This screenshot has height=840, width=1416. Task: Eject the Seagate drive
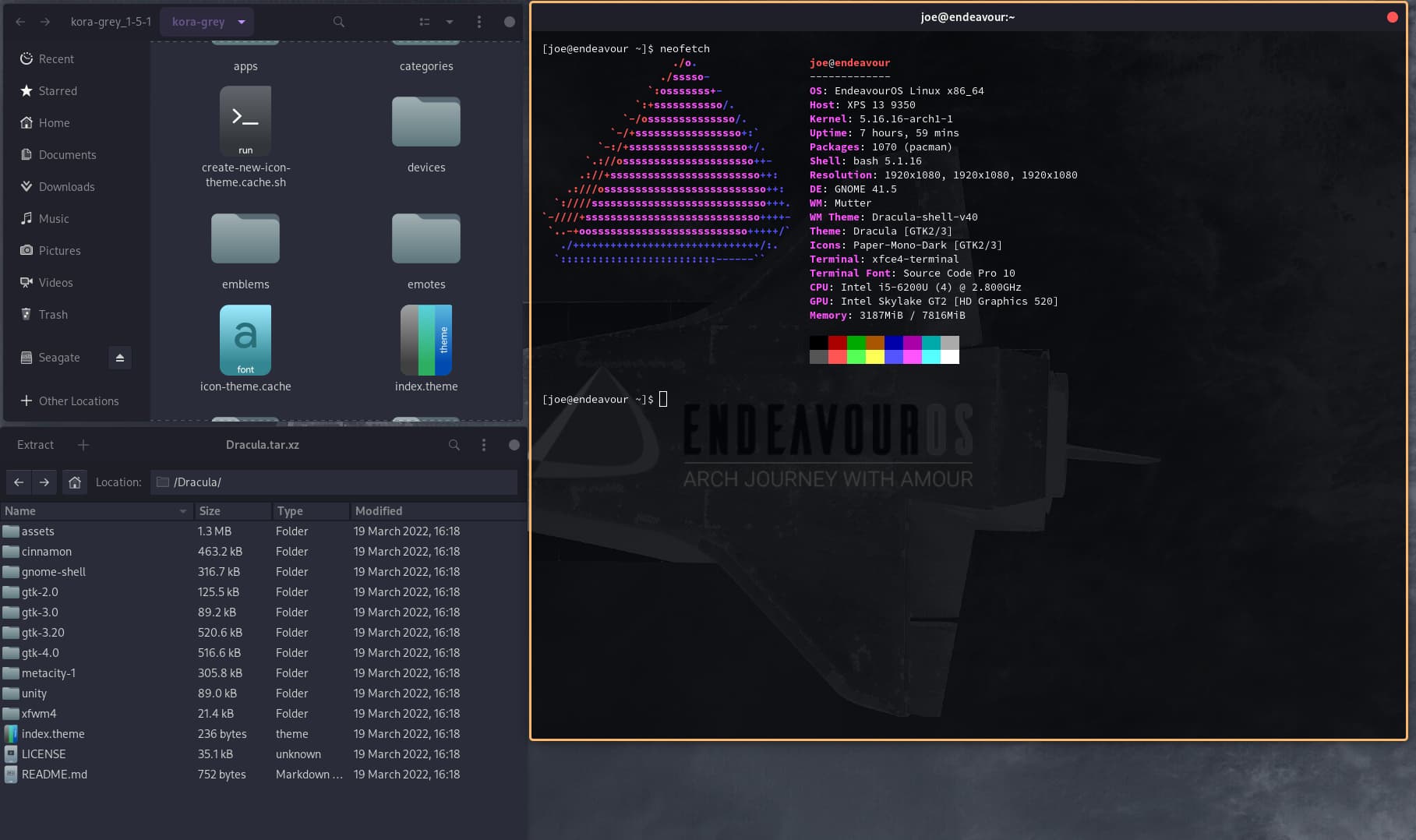pos(120,358)
